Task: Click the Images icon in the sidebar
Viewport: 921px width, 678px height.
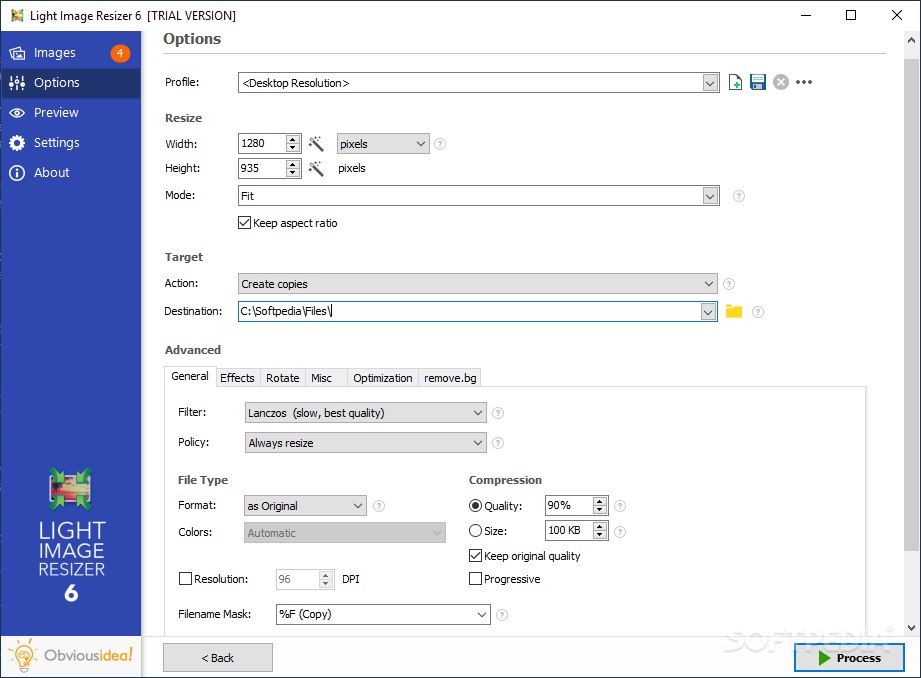Action: 17,53
